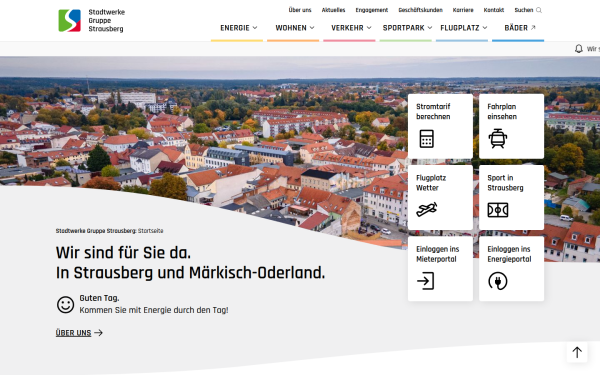Expand the FLUGPLATZ dropdown chevron
The image size is (600, 375).
coord(485,28)
